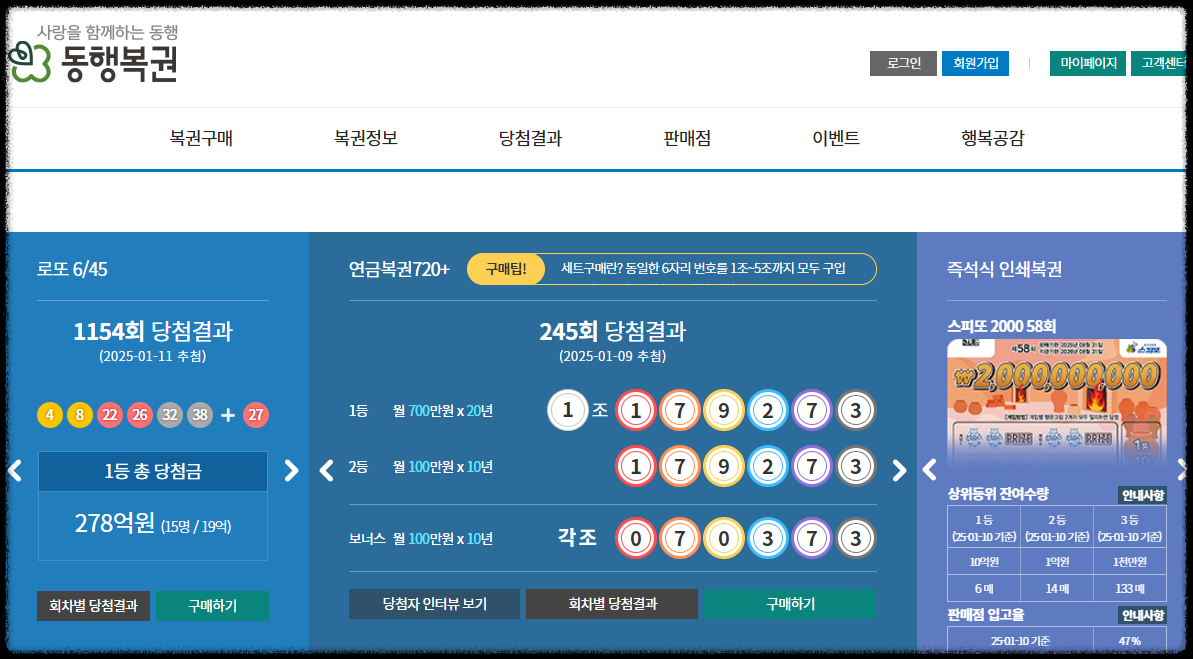Click 1등 월 700만원 x 20년 text

421,411
